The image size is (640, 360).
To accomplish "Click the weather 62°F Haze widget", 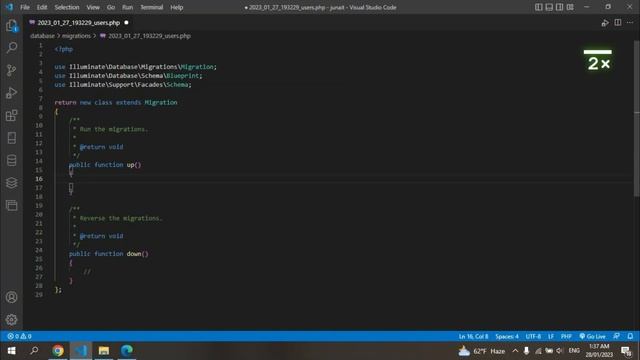I will pyautogui.click(x=482, y=351).
